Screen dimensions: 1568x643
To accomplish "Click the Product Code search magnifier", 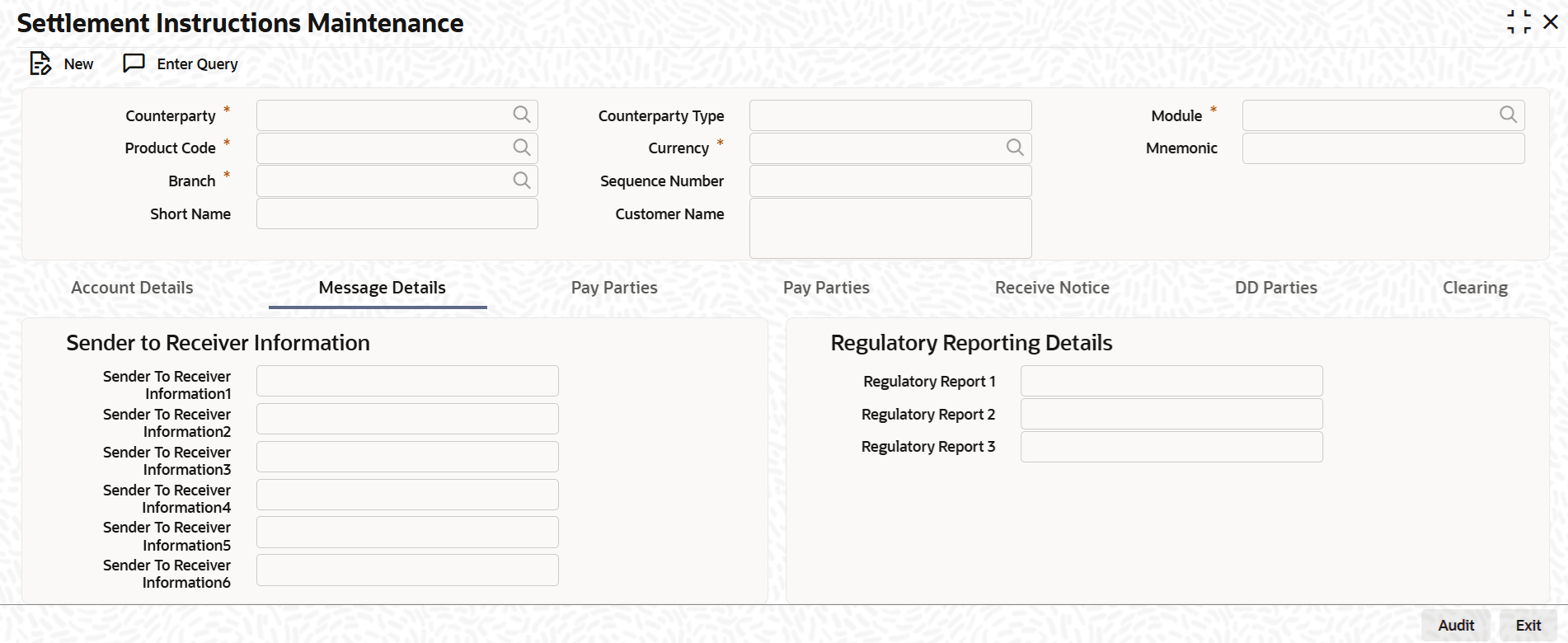I will (x=521, y=148).
